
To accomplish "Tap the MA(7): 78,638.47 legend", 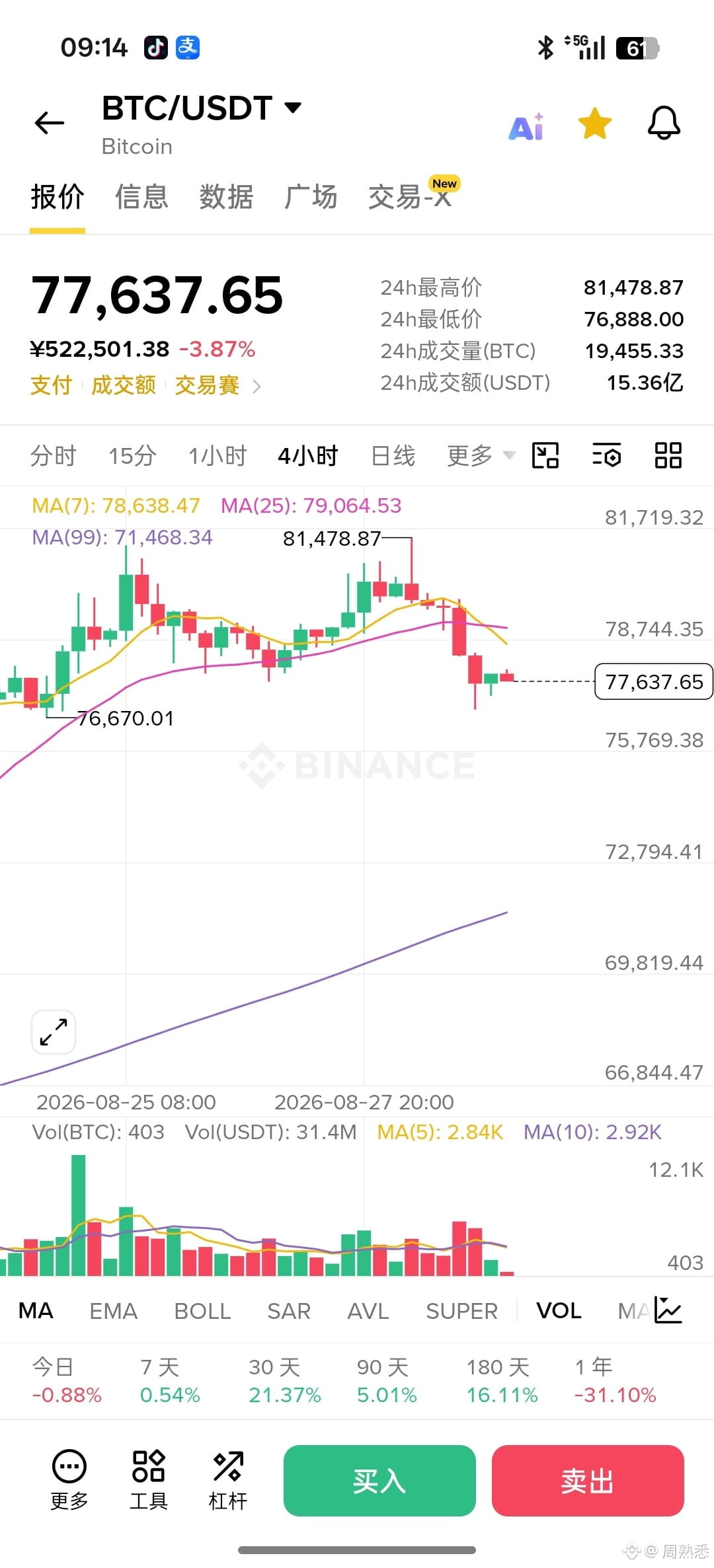I will (x=116, y=505).
